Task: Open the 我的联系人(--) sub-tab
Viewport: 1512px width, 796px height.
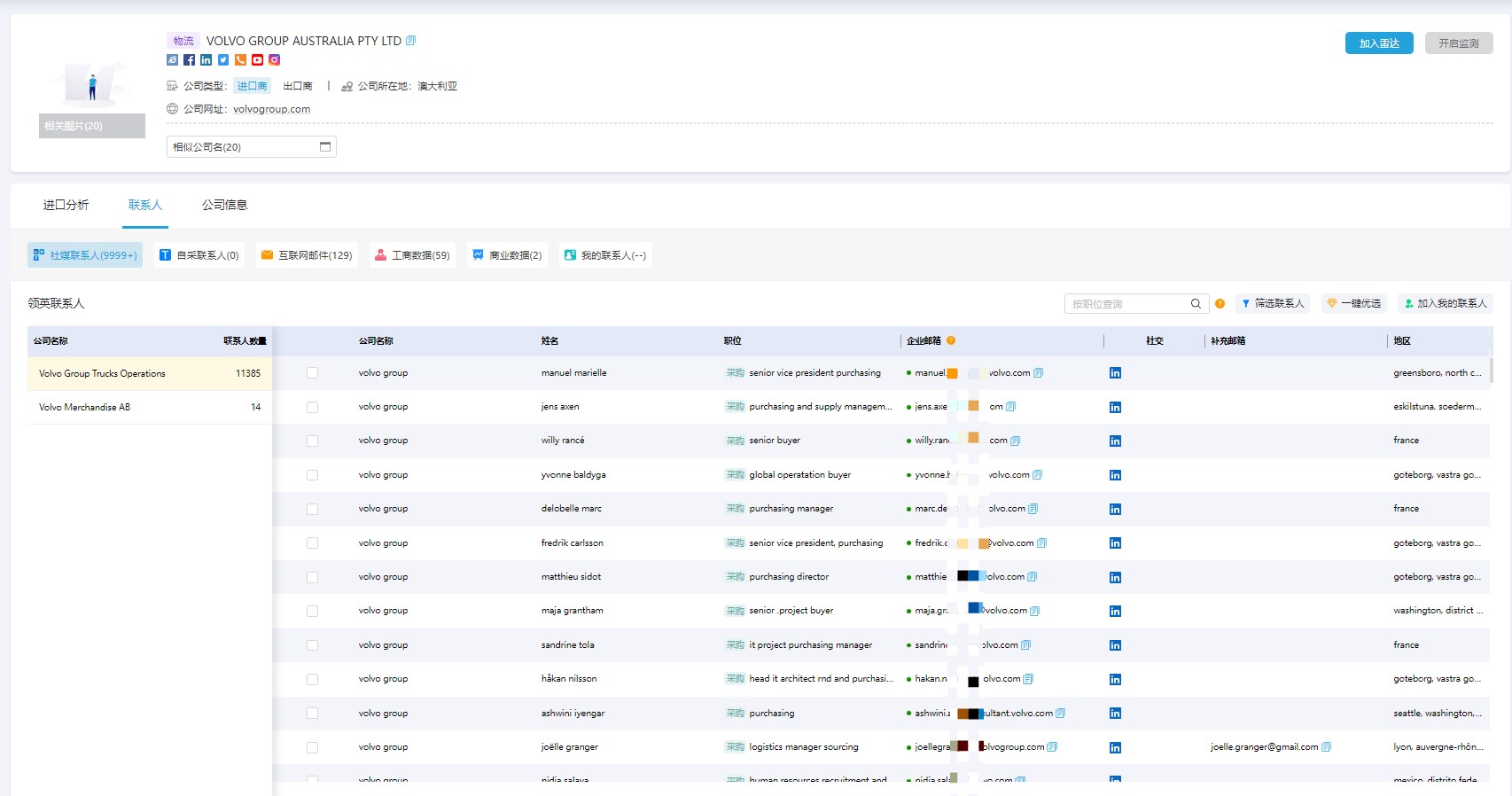Action: [x=605, y=255]
